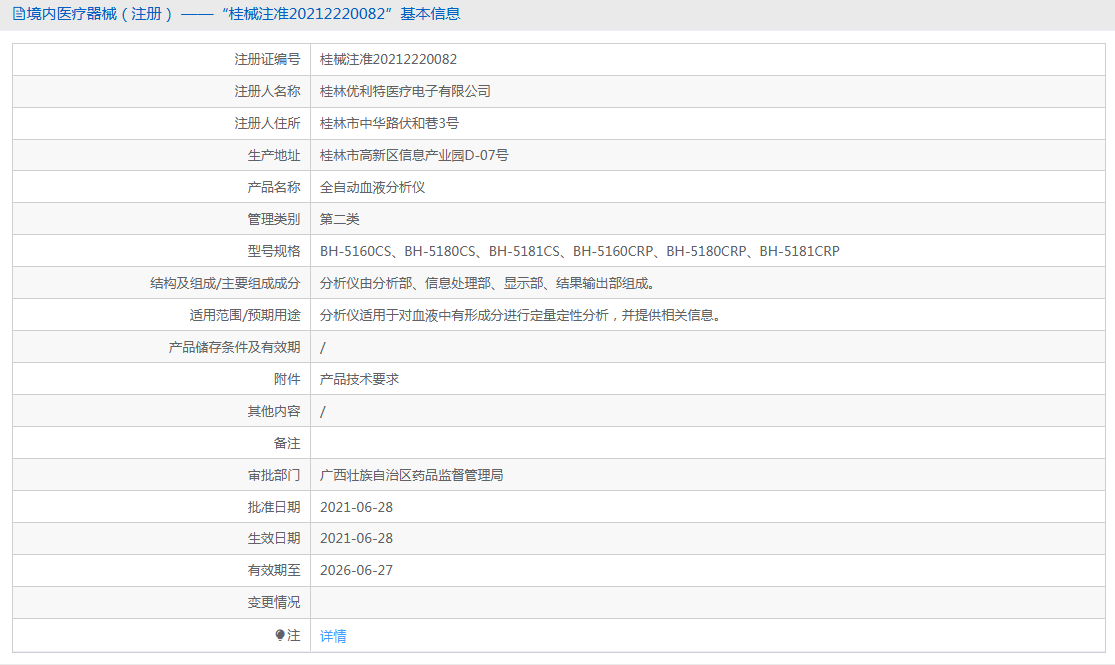
Task: Select address 桂林市中华路伏和巷3号
Action: click(390, 123)
